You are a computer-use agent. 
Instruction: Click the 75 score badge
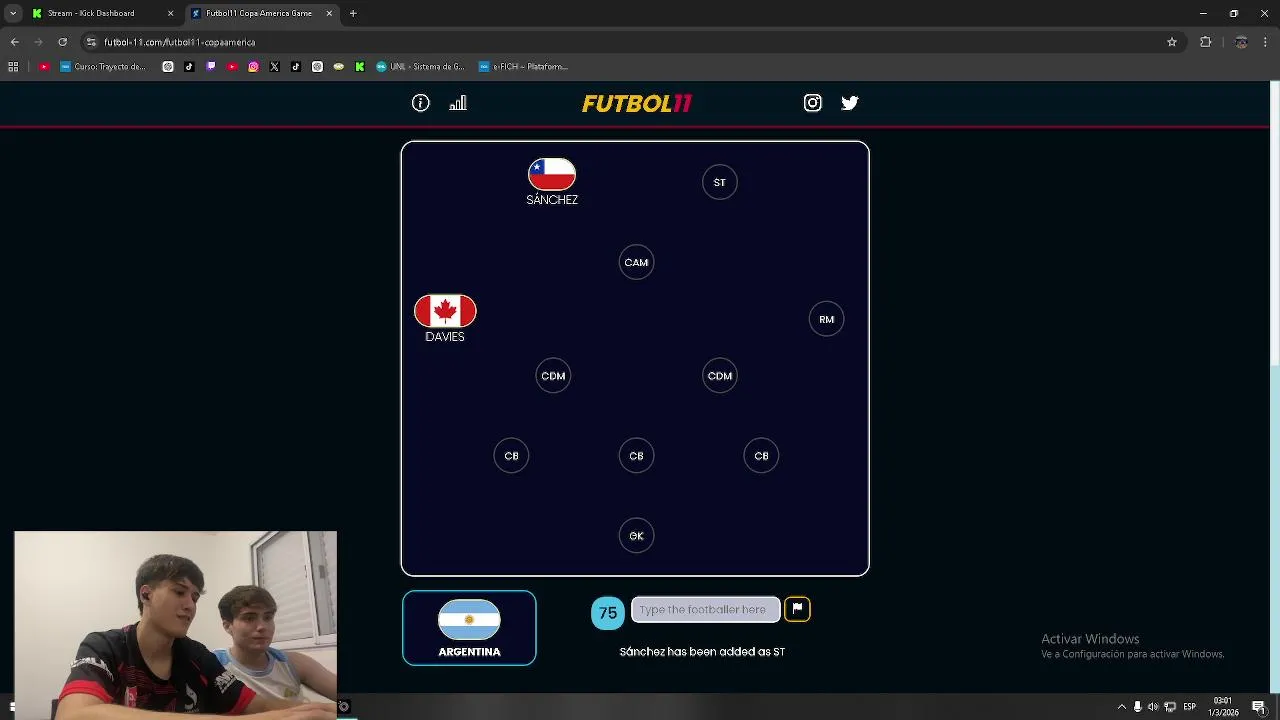[x=608, y=613]
